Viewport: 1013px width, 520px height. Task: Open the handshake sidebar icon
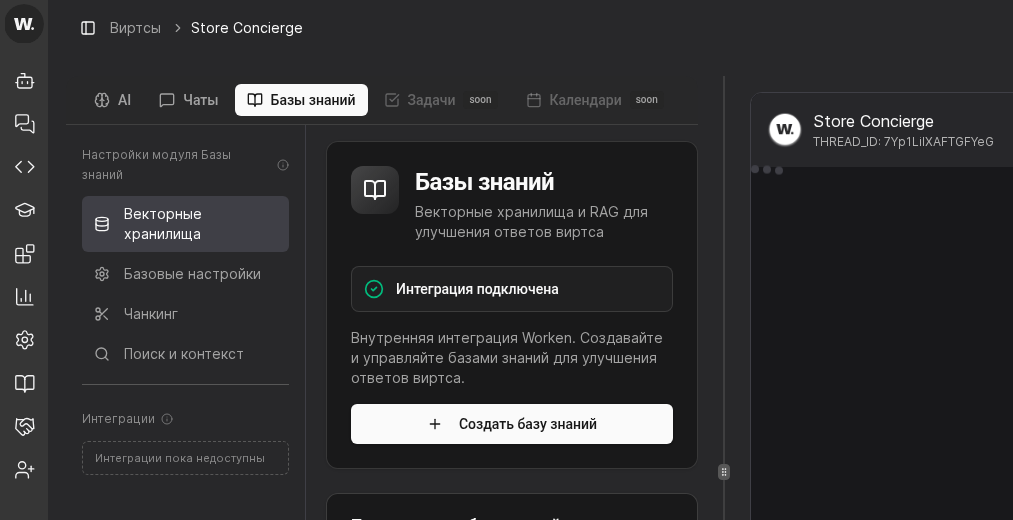pos(25,426)
